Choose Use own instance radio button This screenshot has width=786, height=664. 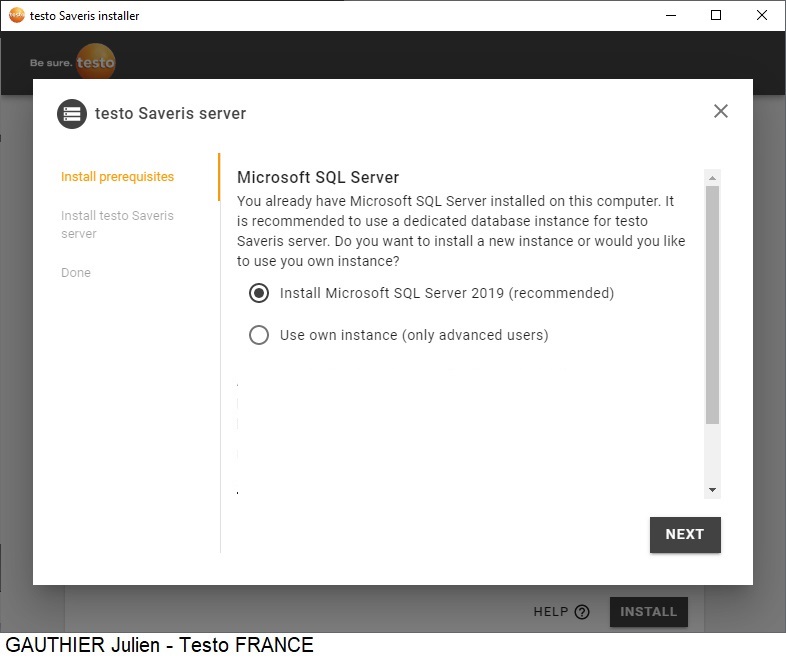pos(259,335)
